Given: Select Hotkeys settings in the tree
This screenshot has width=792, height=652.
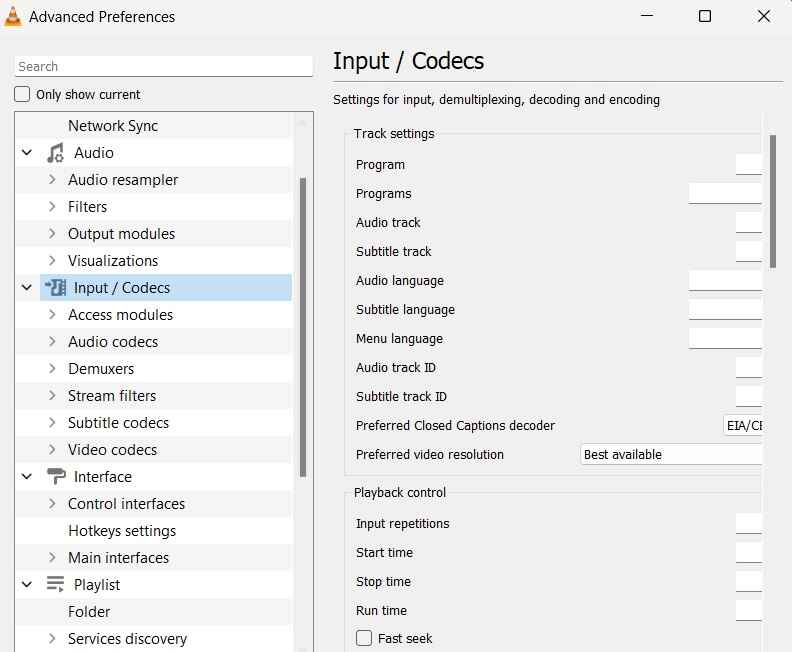Looking at the screenshot, I should click(x=122, y=531).
